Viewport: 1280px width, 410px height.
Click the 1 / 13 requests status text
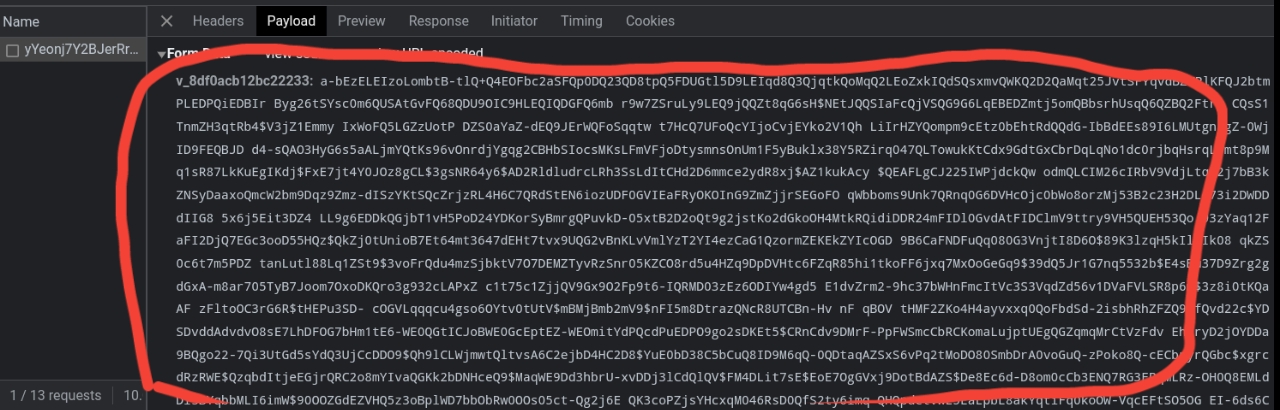[x=58, y=395]
